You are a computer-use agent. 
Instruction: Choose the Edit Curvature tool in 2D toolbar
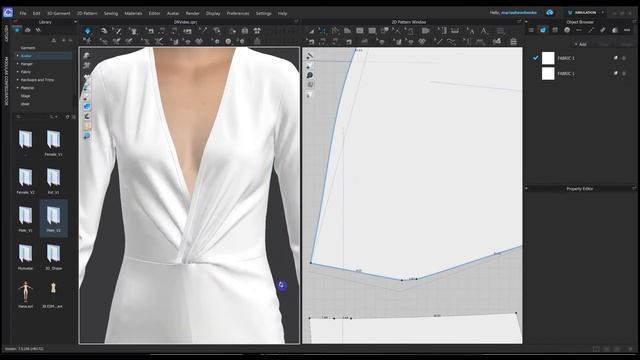335,31
